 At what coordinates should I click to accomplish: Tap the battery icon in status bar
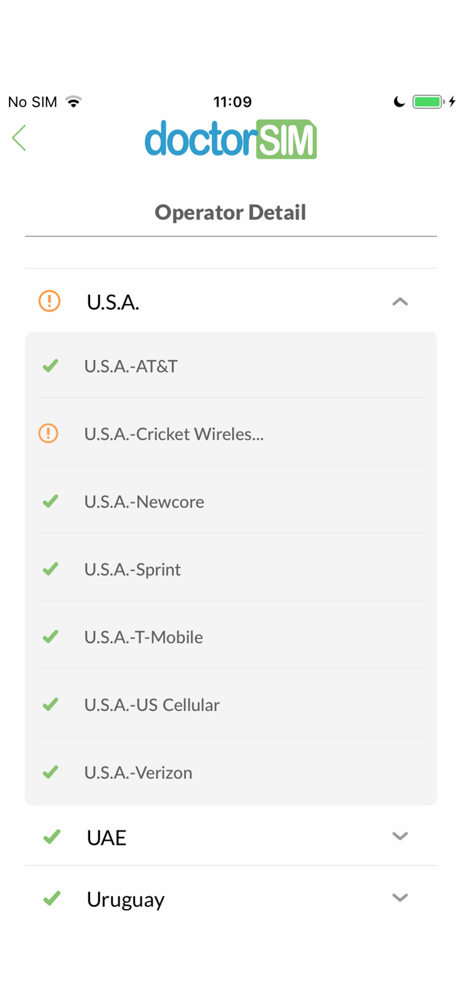pyautogui.click(x=428, y=101)
